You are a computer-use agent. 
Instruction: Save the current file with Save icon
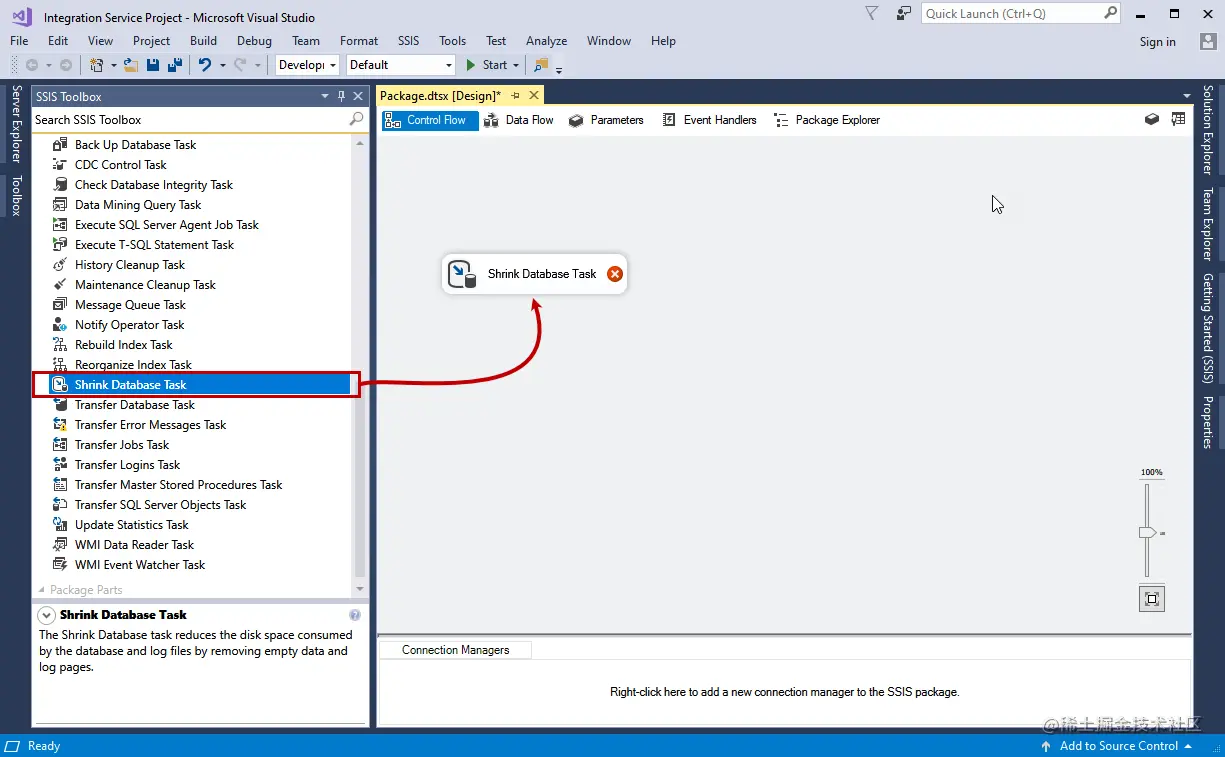pos(153,65)
